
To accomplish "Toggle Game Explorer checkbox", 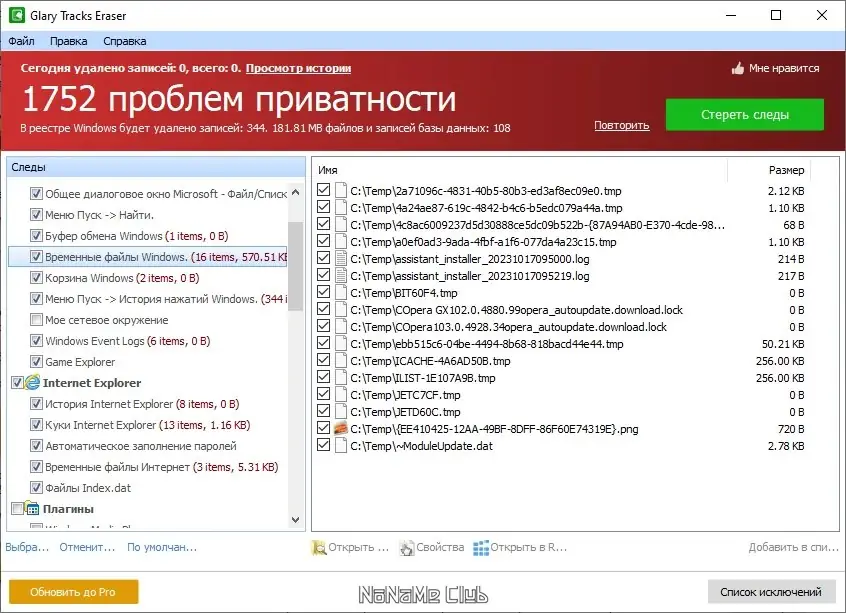I will [36, 362].
